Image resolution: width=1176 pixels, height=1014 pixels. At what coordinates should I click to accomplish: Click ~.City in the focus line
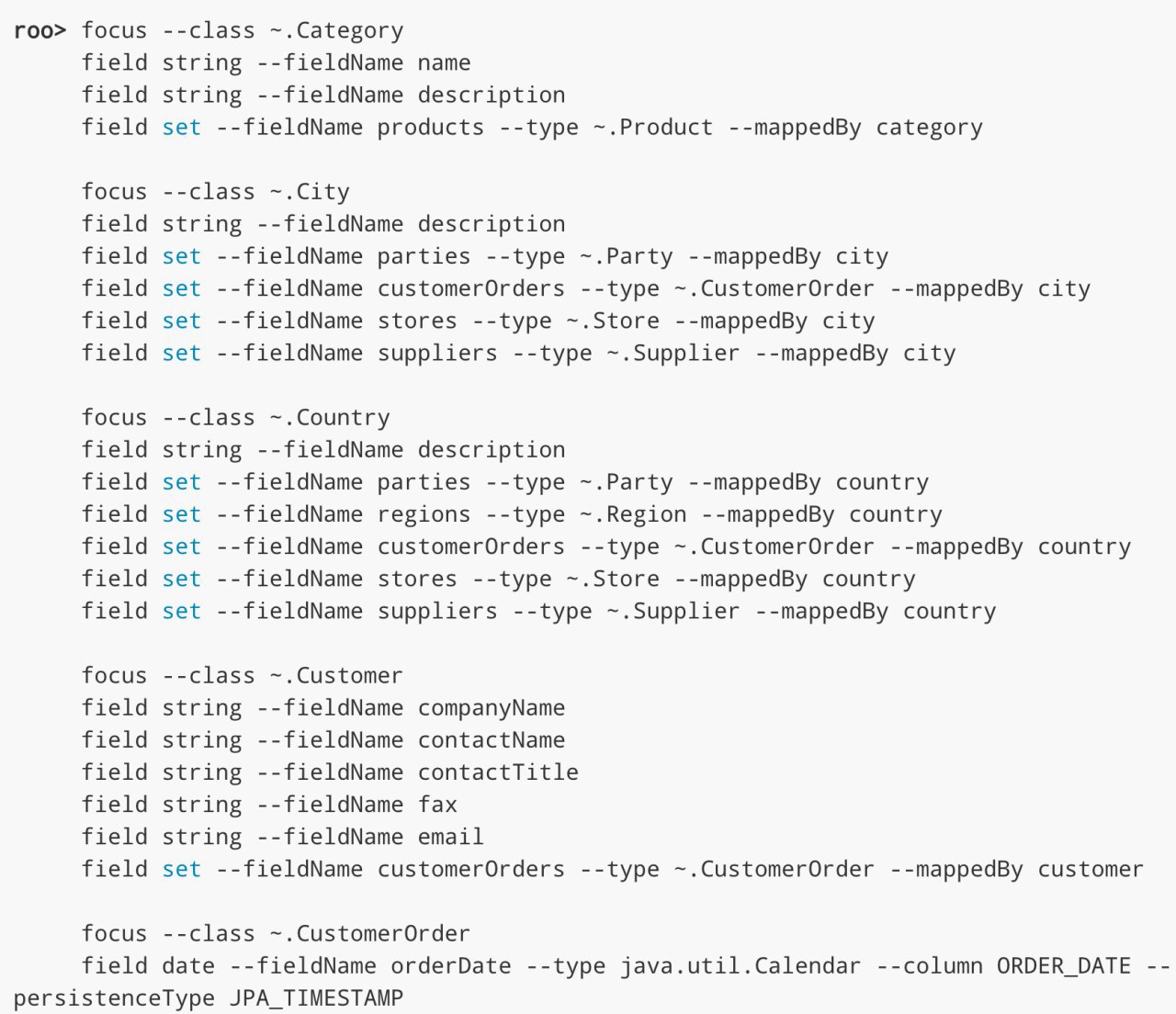coord(310,192)
